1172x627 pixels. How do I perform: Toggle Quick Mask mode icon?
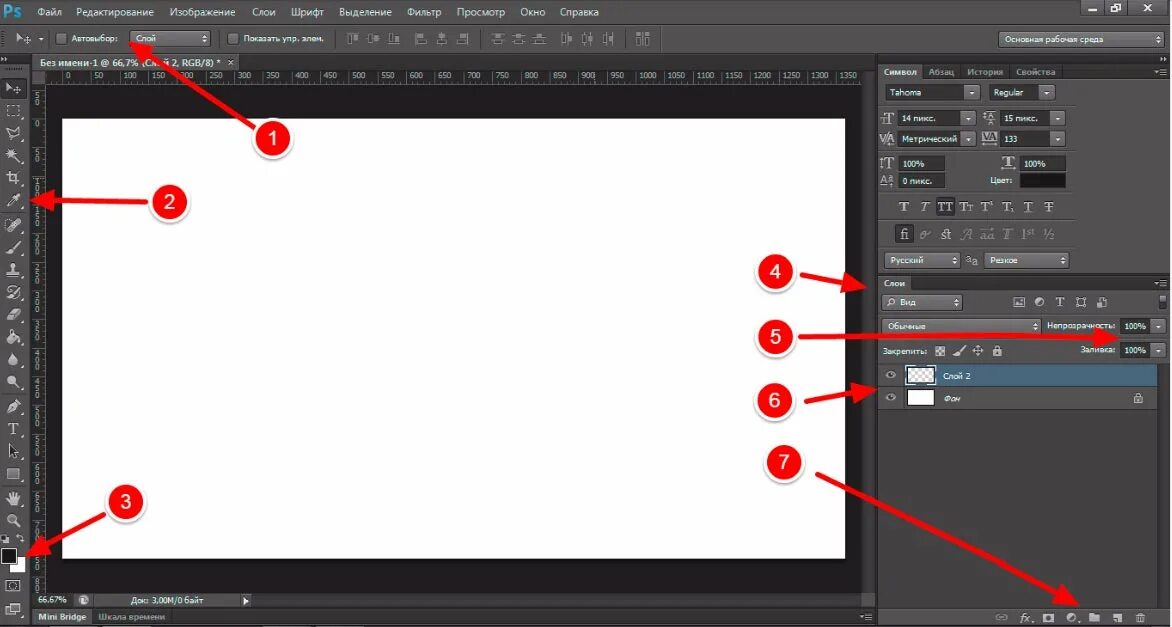[x=13, y=586]
